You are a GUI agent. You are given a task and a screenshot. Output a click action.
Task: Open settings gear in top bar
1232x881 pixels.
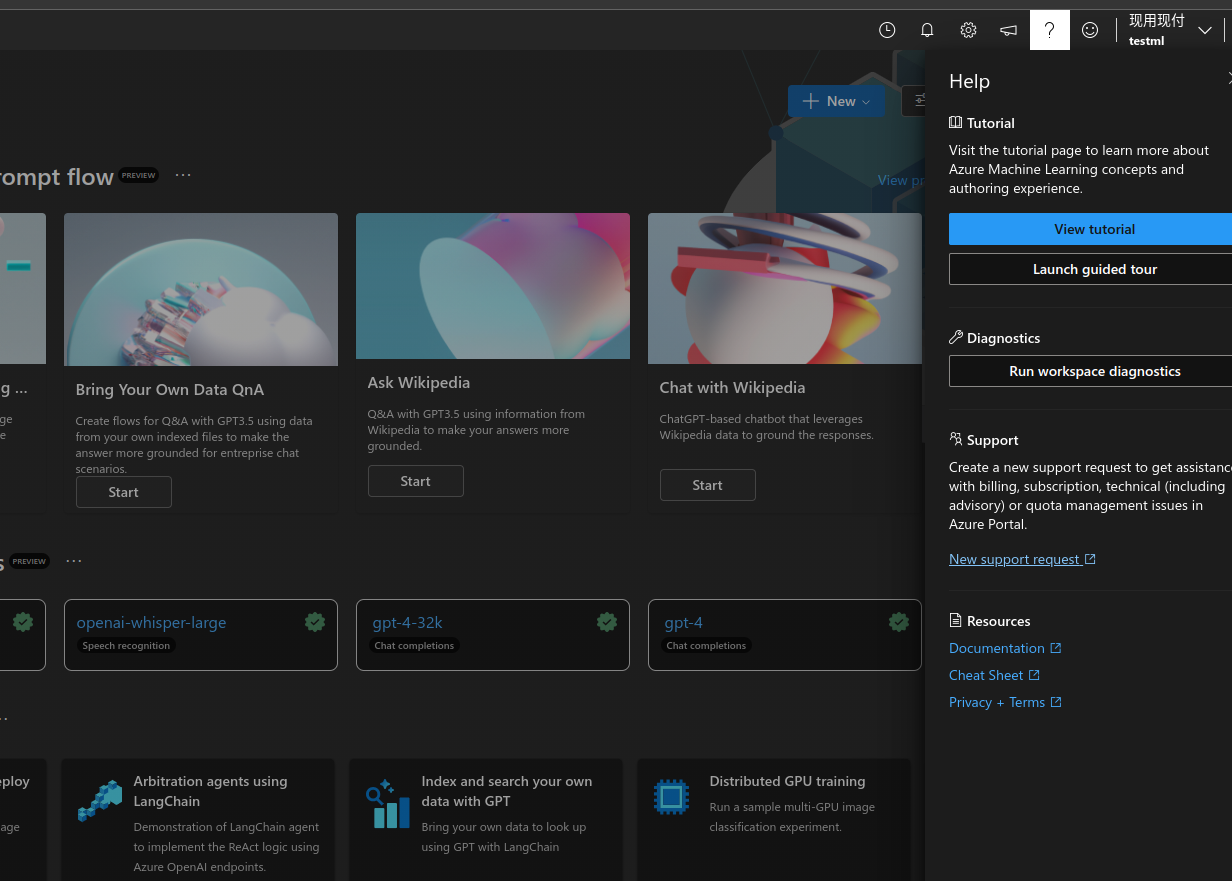coord(968,30)
